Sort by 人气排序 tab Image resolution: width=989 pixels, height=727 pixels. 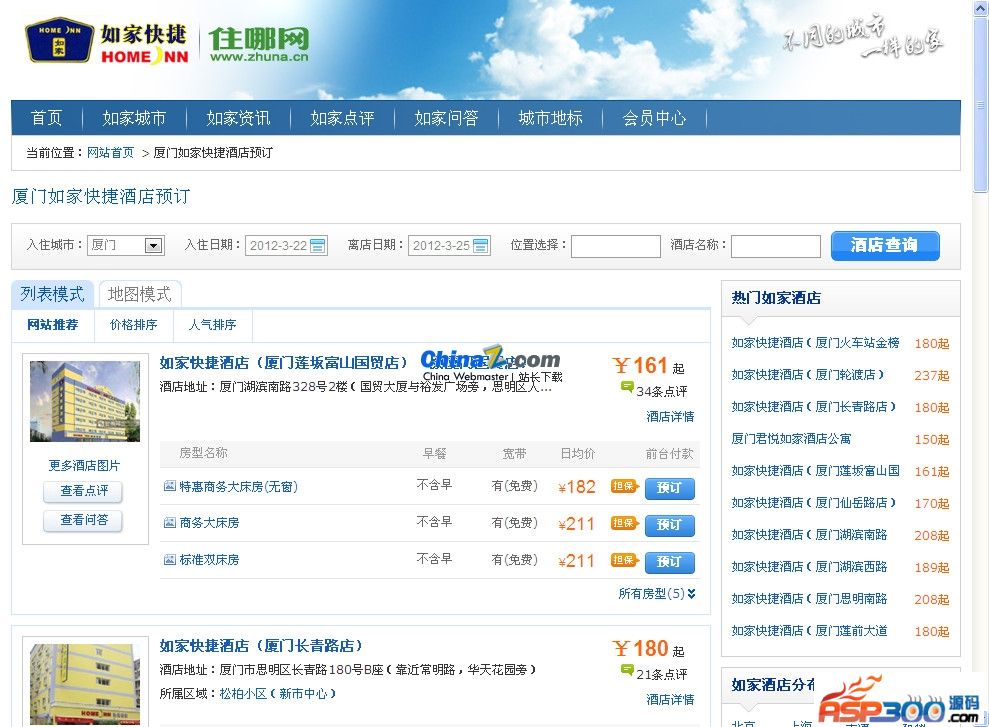tap(213, 325)
